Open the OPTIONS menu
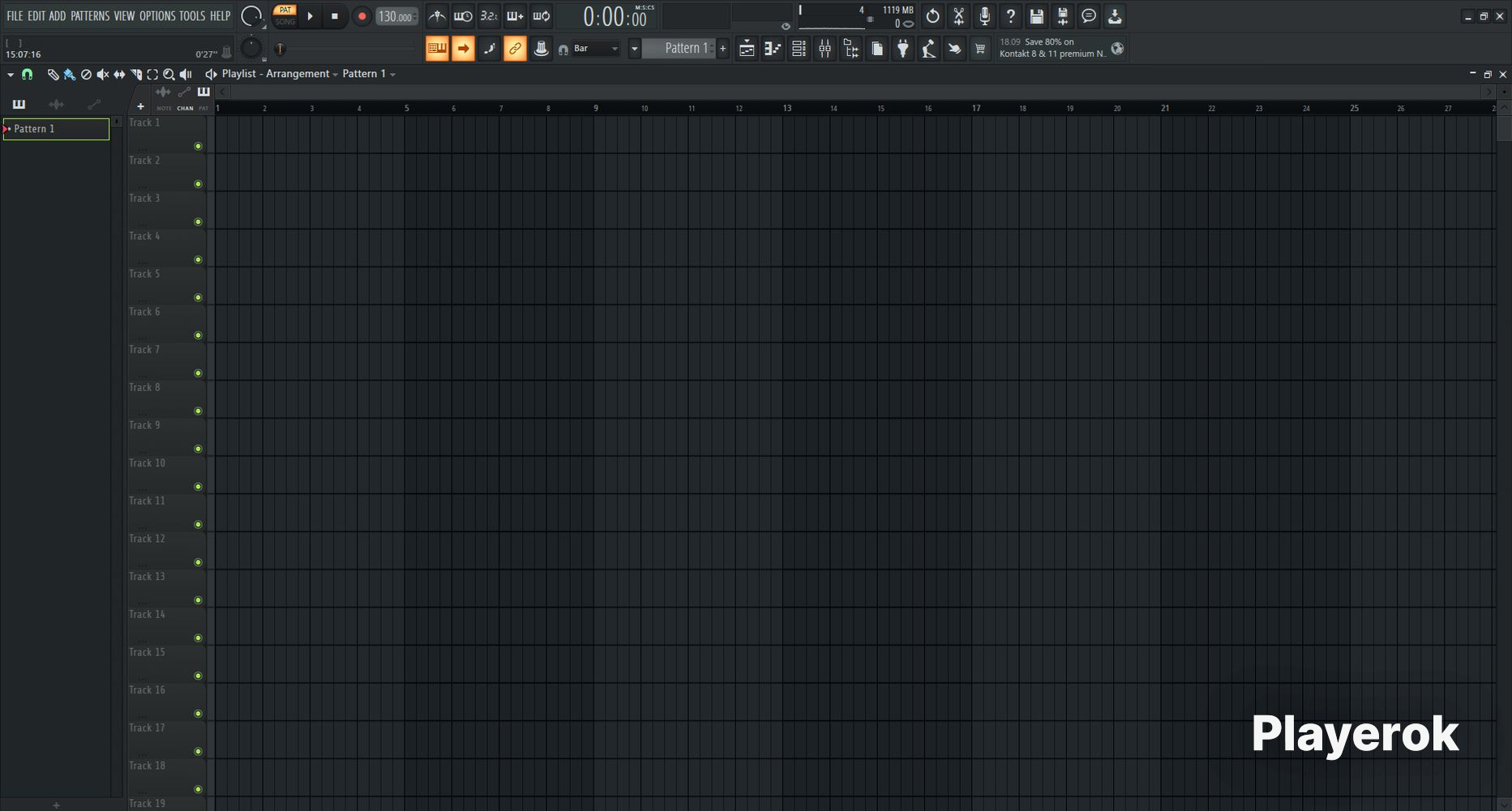Viewport: 1512px width, 811px height. click(x=156, y=16)
